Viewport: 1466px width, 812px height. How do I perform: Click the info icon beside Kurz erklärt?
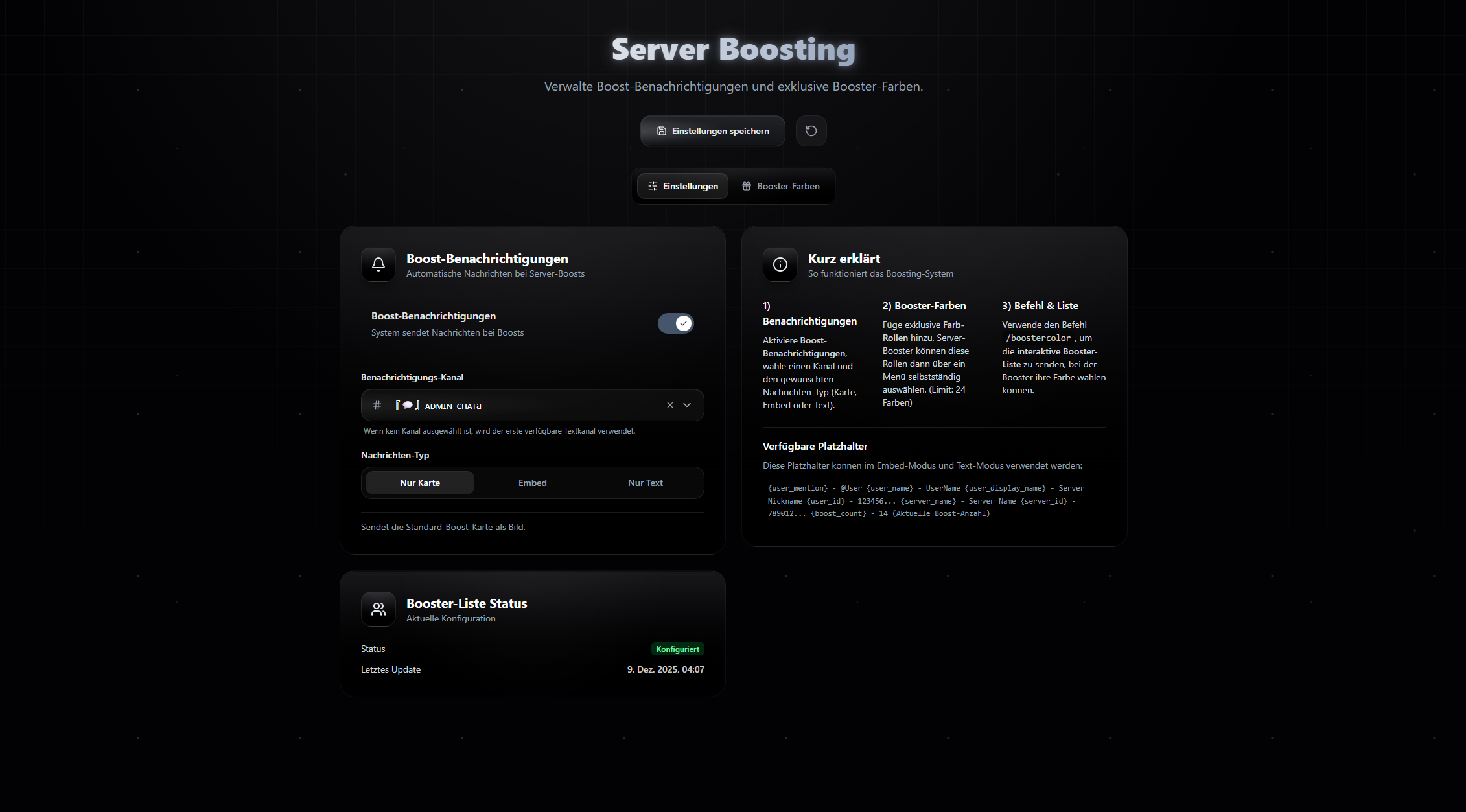[x=780, y=264]
